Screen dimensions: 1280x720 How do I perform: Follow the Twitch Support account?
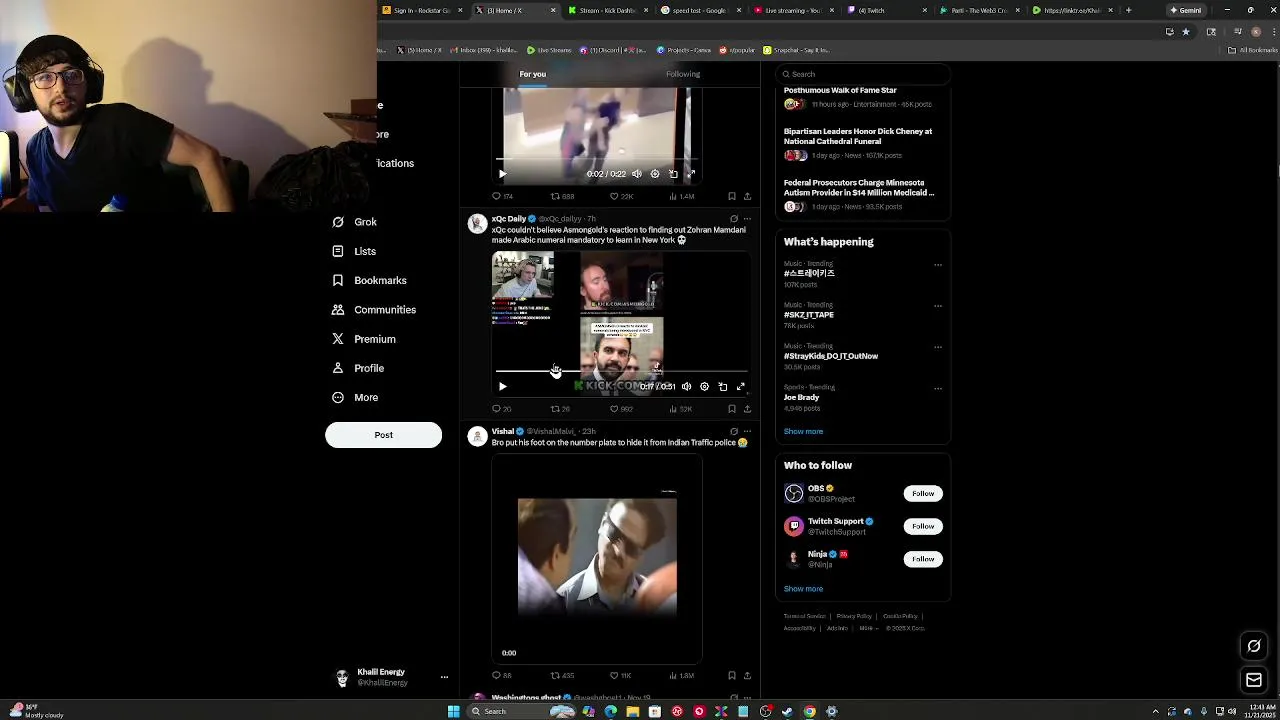pyautogui.click(x=923, y=526)
